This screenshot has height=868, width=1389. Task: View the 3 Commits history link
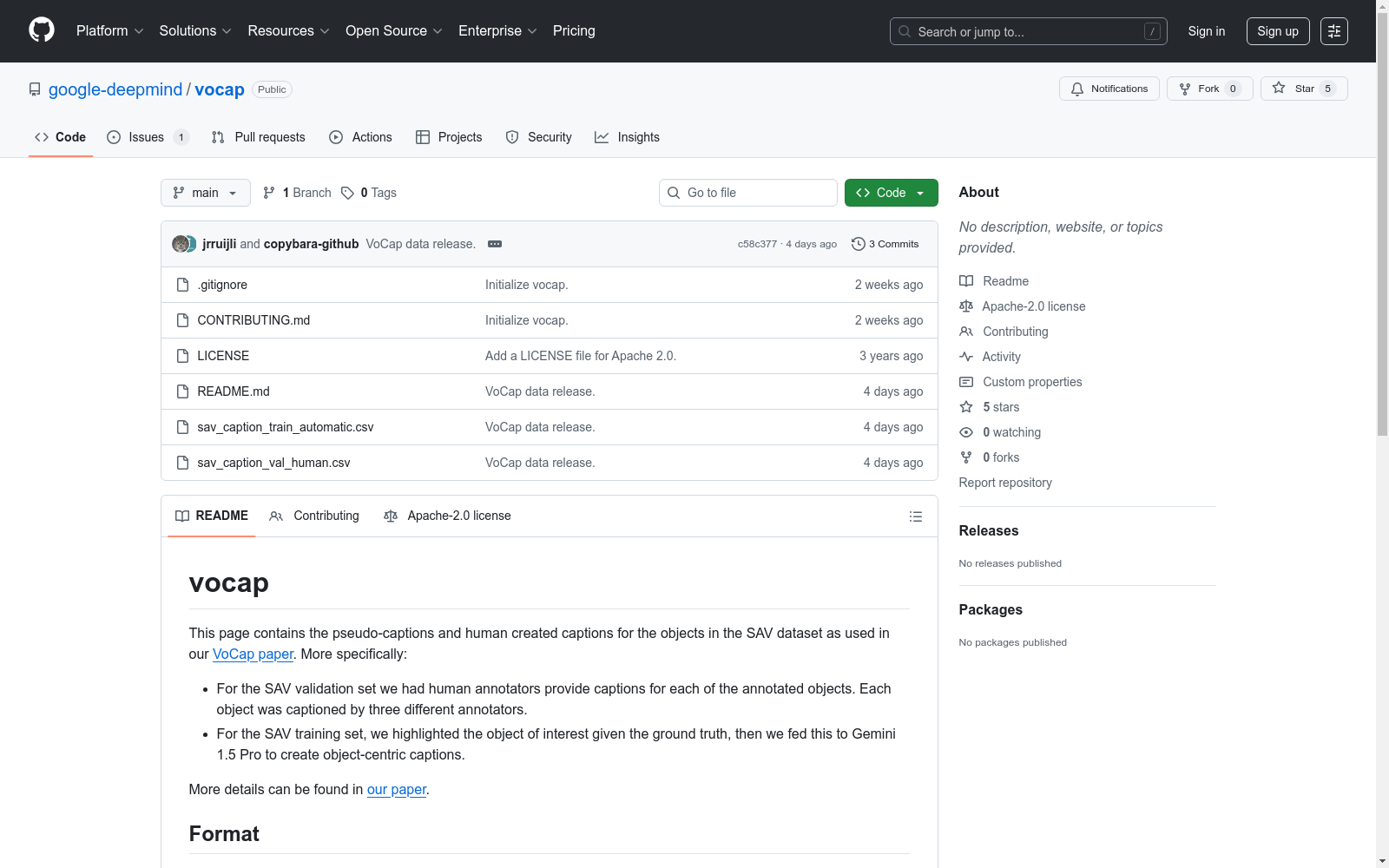click(885, 244)
